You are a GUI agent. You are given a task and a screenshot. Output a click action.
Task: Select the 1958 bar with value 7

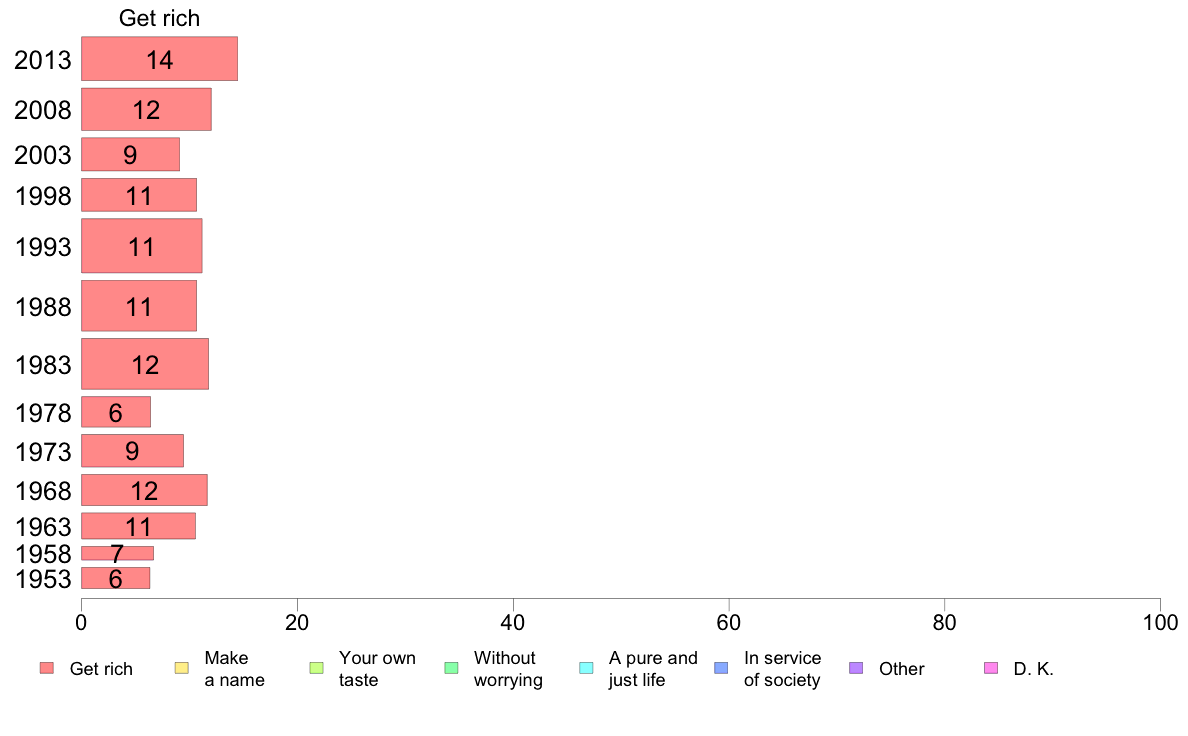pos(117,553)
